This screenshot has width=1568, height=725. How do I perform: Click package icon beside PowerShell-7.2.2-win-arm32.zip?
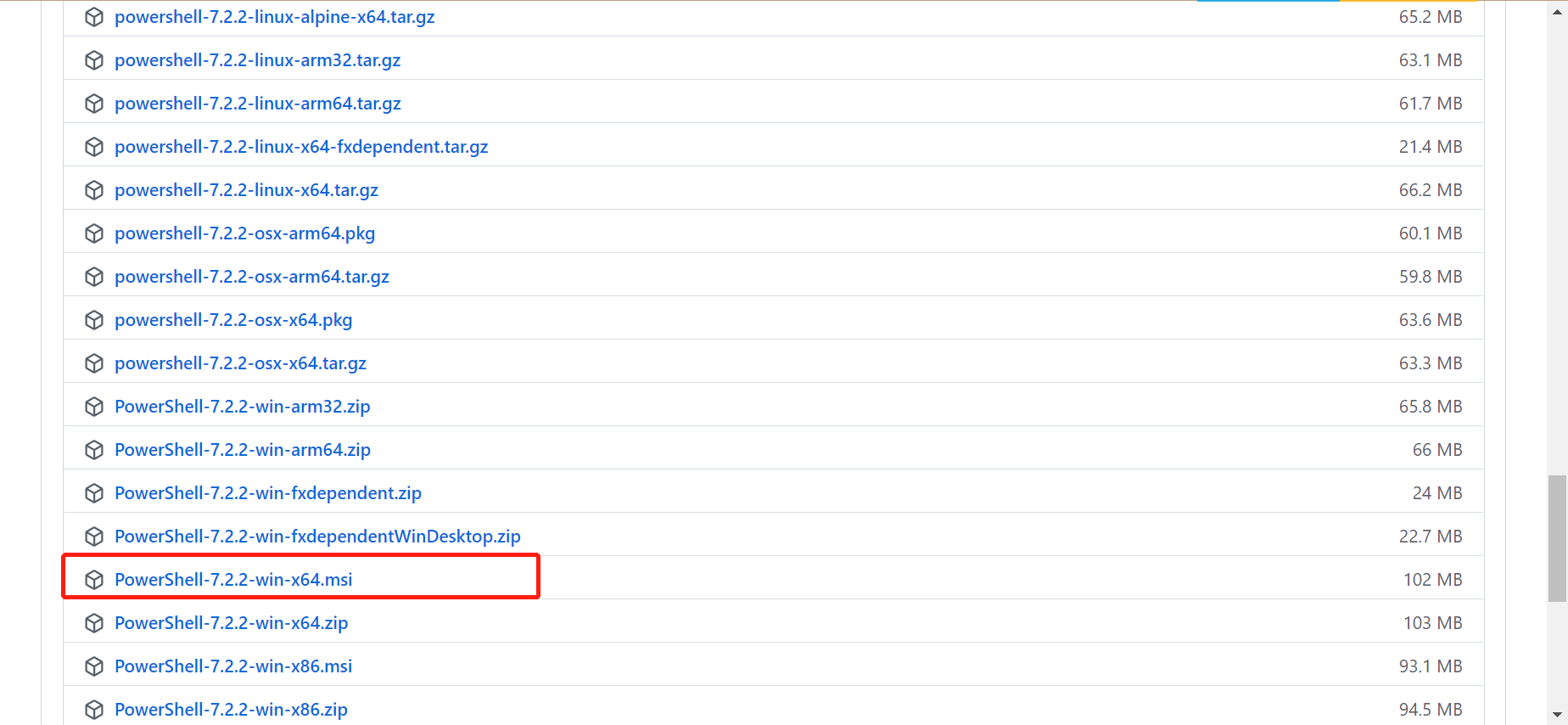[x=94, y=407]
